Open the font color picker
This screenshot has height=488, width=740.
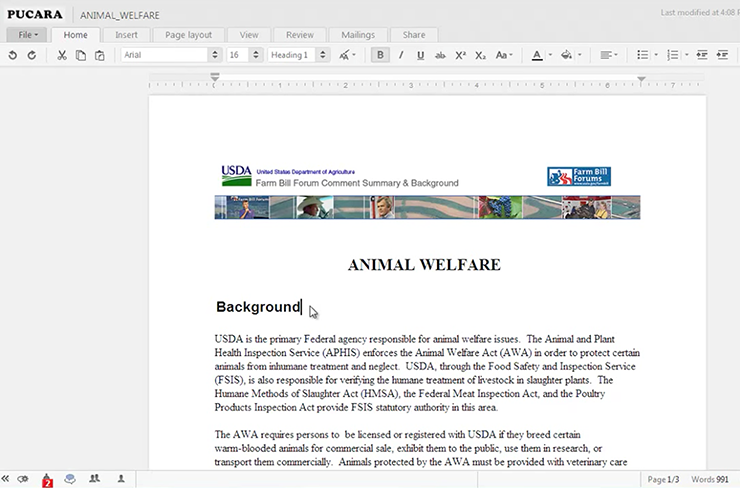[540, 55]
